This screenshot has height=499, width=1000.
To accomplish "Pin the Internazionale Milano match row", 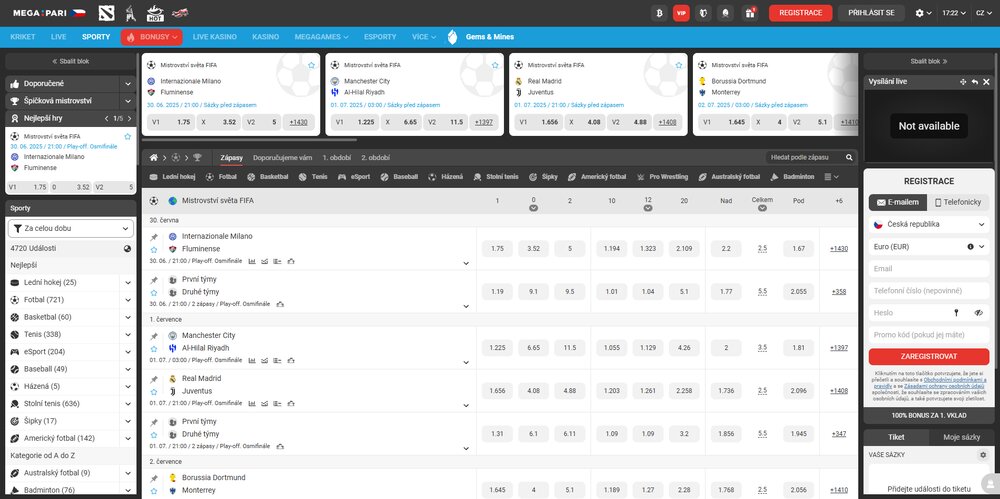I will tap(154, 237).
